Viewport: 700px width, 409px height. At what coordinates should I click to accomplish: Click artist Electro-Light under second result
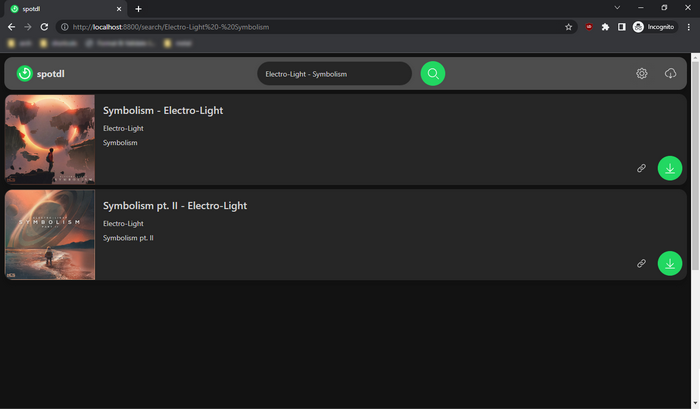tap(123, 224)
